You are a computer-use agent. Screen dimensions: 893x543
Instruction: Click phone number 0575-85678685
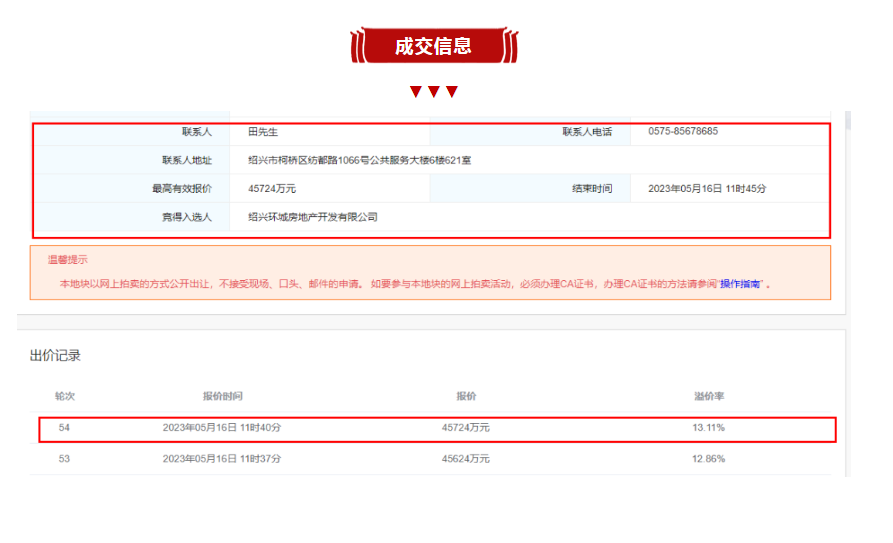683,131
